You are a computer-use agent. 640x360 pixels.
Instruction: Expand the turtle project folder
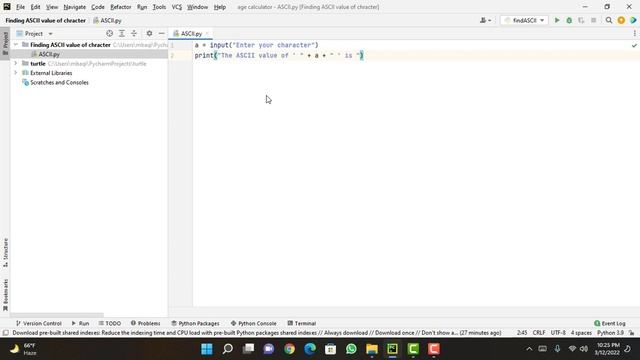coord(16,63)
